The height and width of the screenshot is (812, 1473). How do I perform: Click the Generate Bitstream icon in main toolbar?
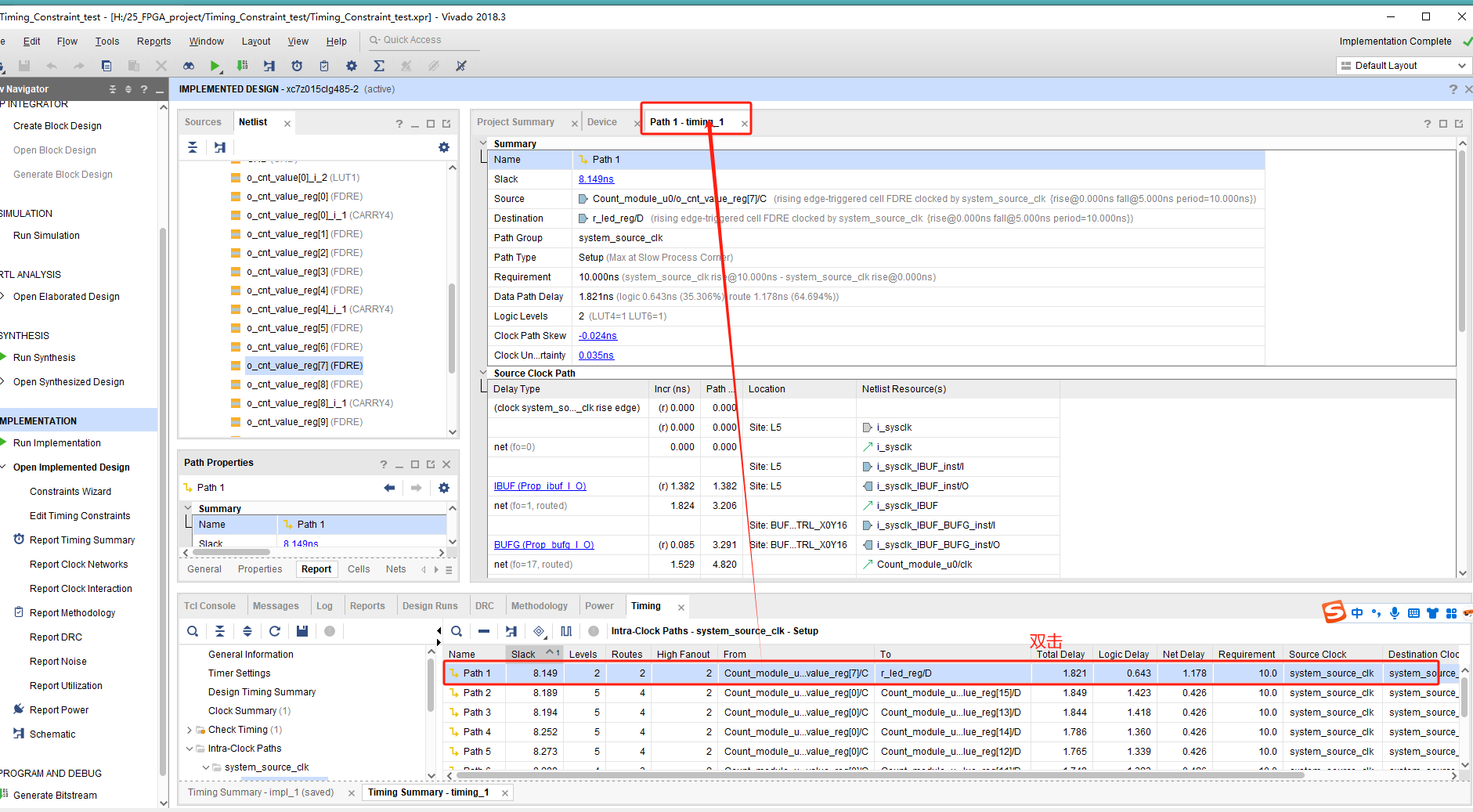[x=242, y=66]
